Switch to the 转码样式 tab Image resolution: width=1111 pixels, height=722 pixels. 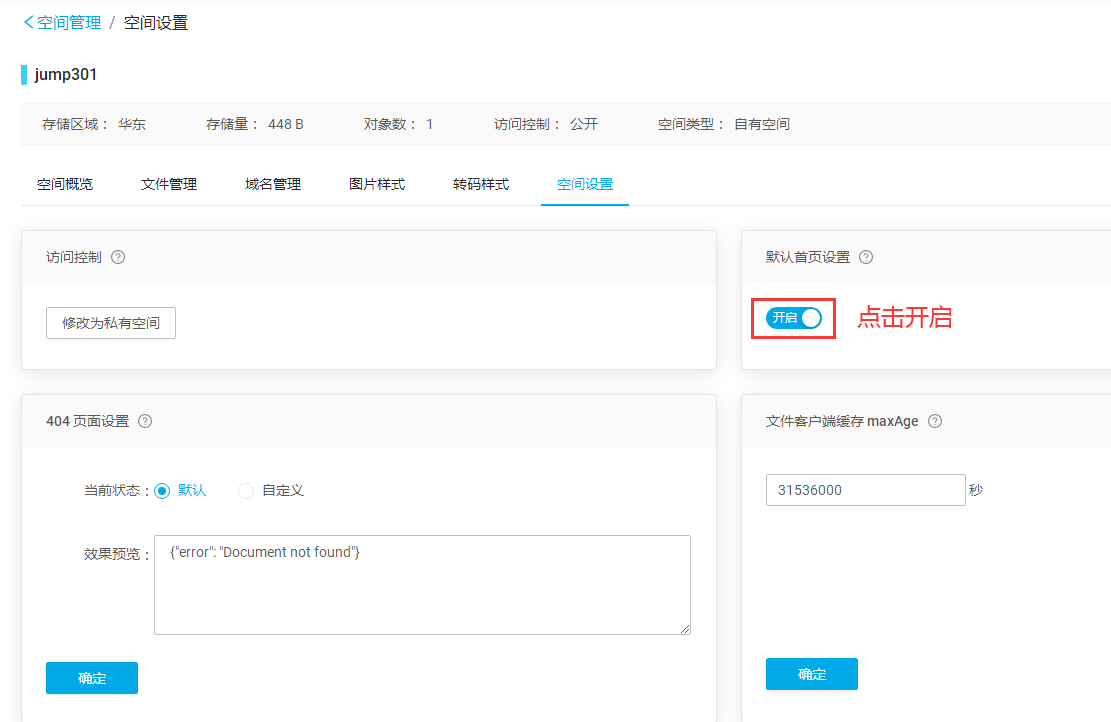coord(481,184)
